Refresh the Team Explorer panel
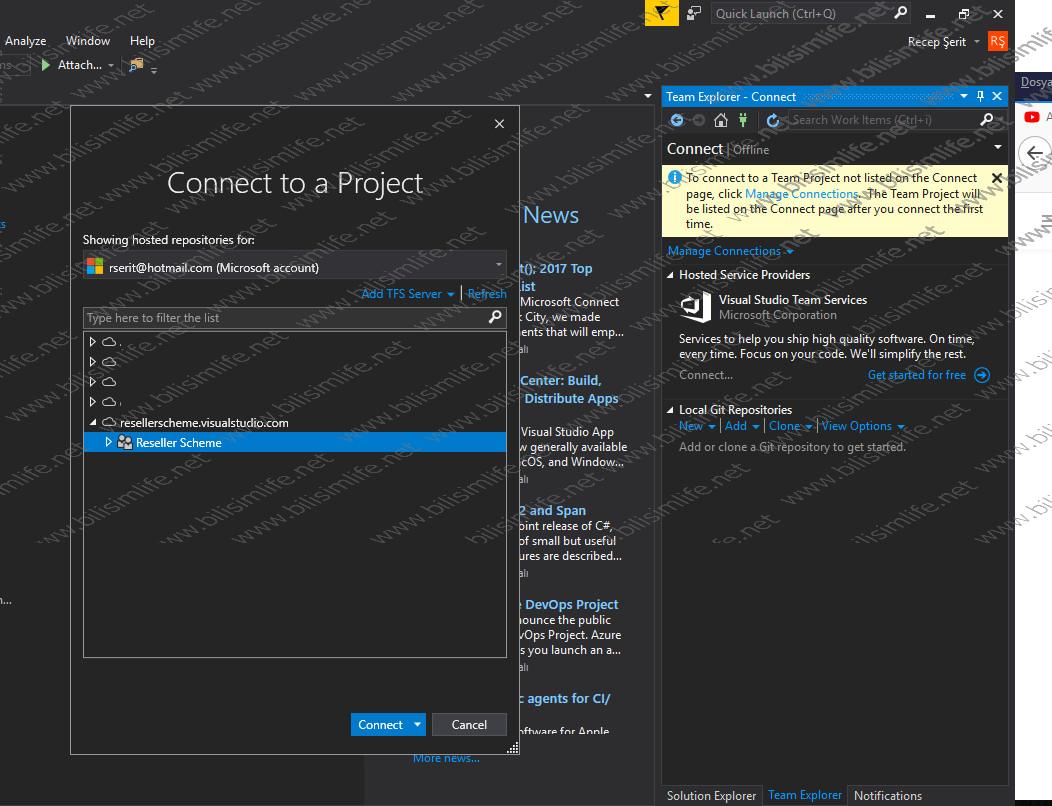 point(773,120)
